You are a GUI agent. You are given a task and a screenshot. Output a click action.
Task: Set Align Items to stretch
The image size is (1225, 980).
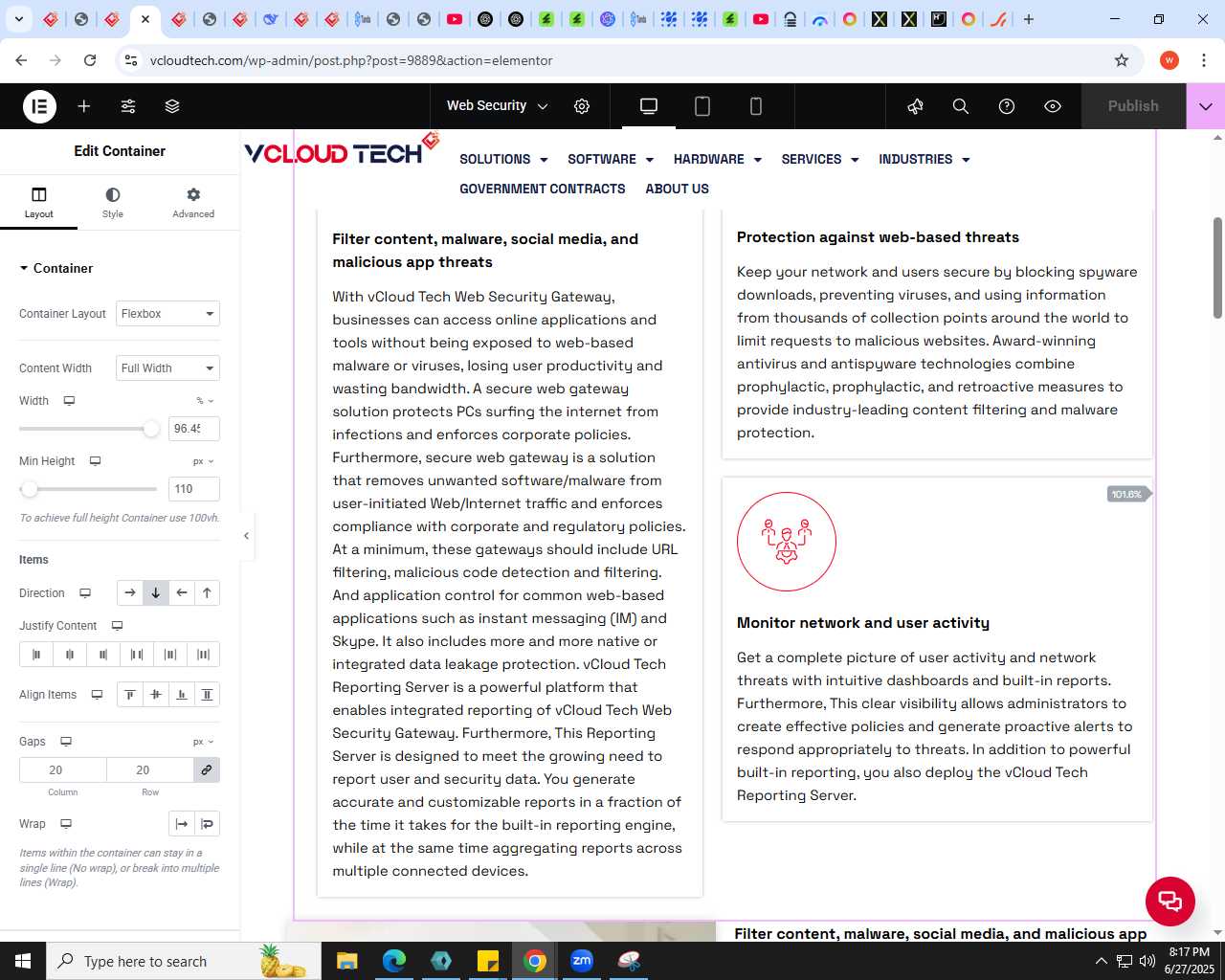click(x=207, y=695)
